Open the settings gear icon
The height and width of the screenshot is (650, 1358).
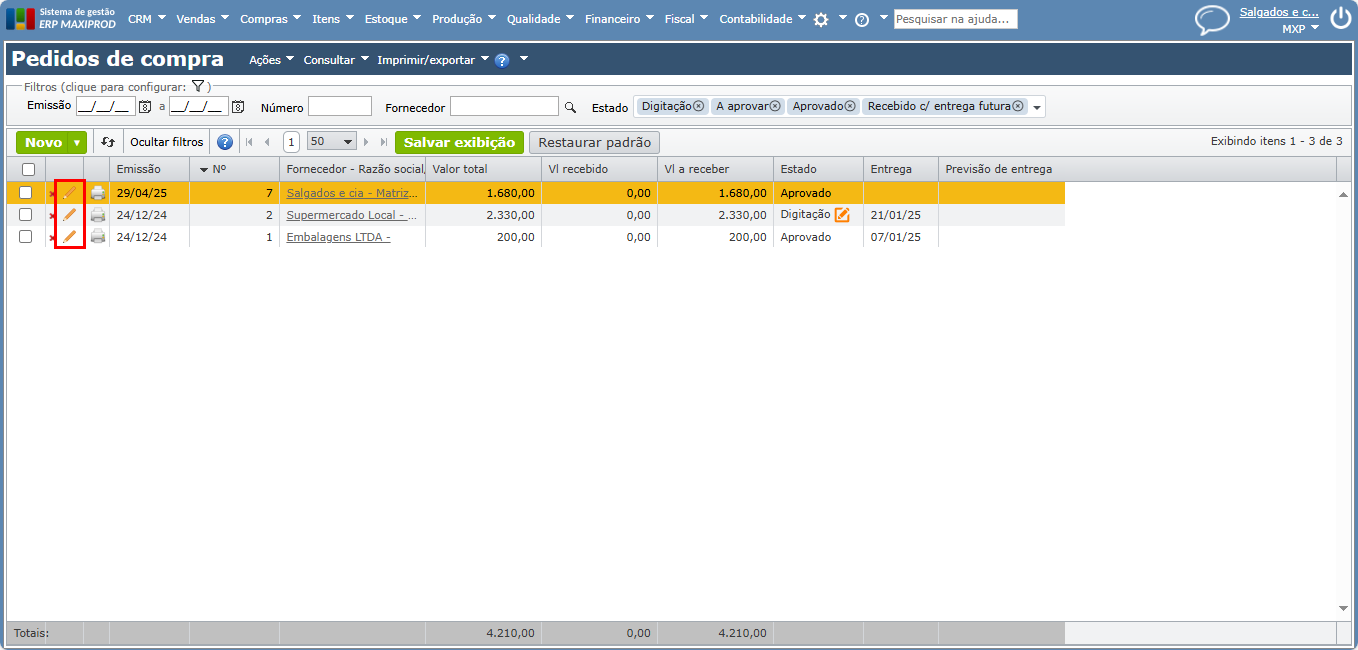point(821,19)
